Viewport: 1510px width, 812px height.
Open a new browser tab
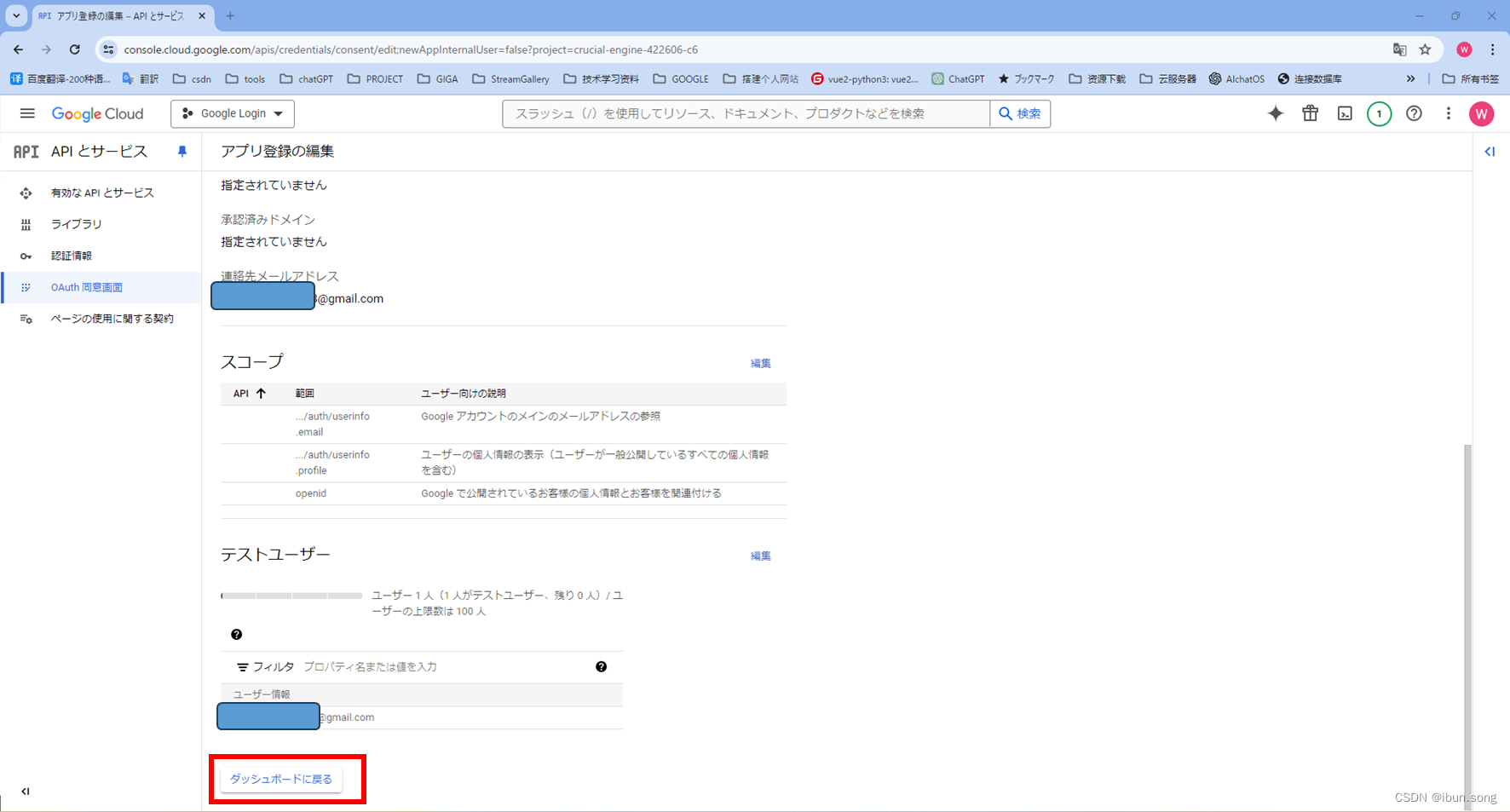[x=230, y=15]
